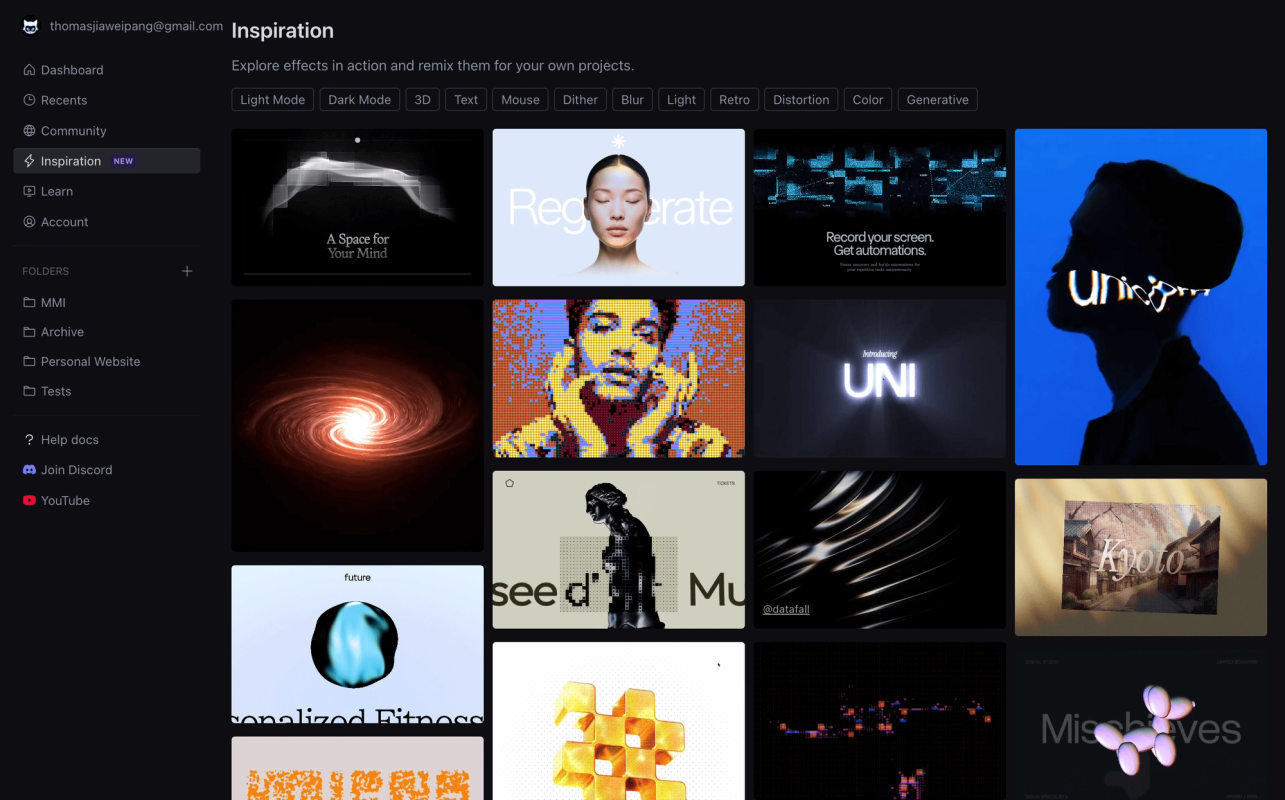1285x800 pixels.
Task: Filter by Distortion tag
Action: [x=801, y=100]
